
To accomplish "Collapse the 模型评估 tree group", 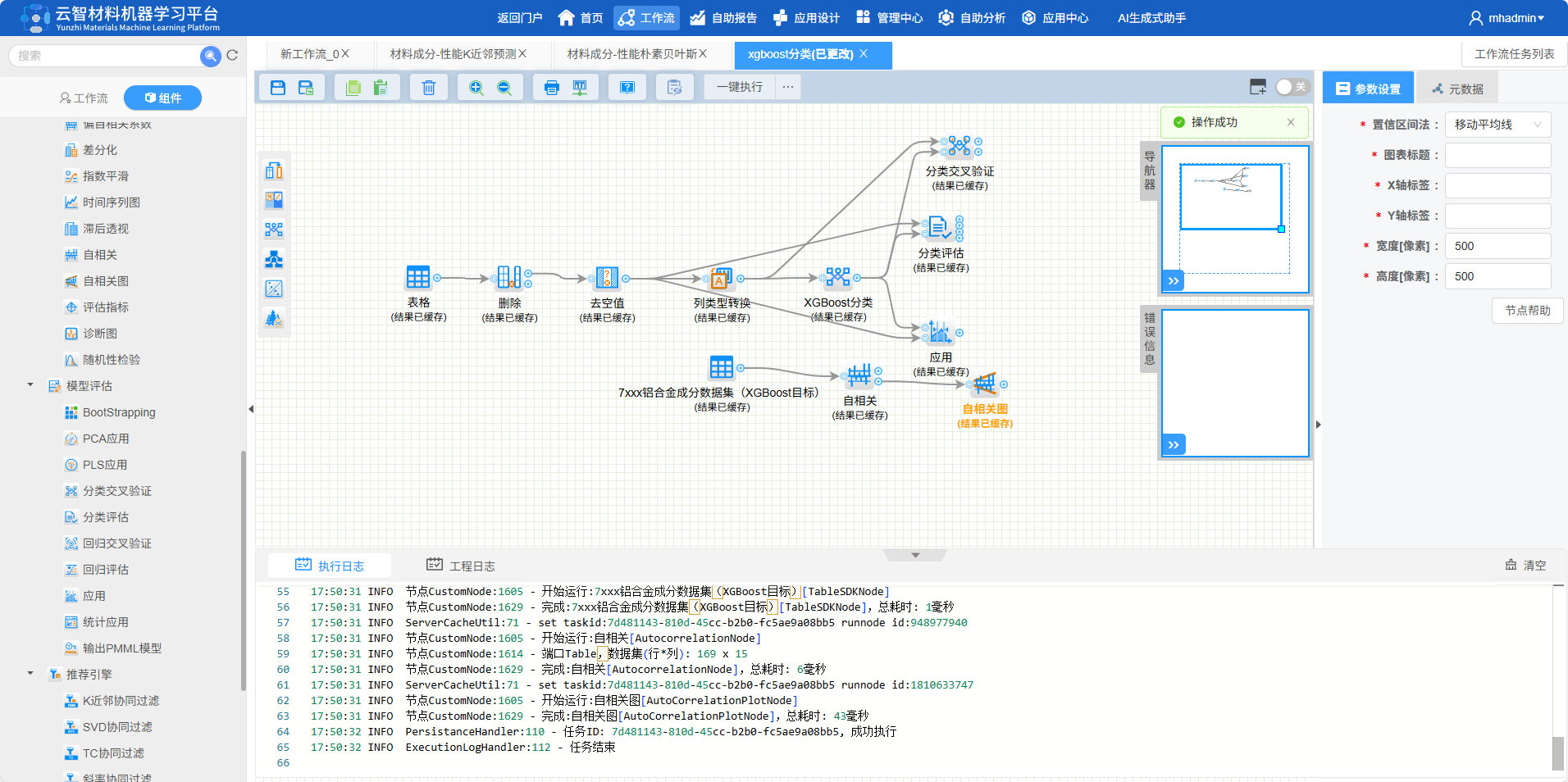I will point(30,385).
